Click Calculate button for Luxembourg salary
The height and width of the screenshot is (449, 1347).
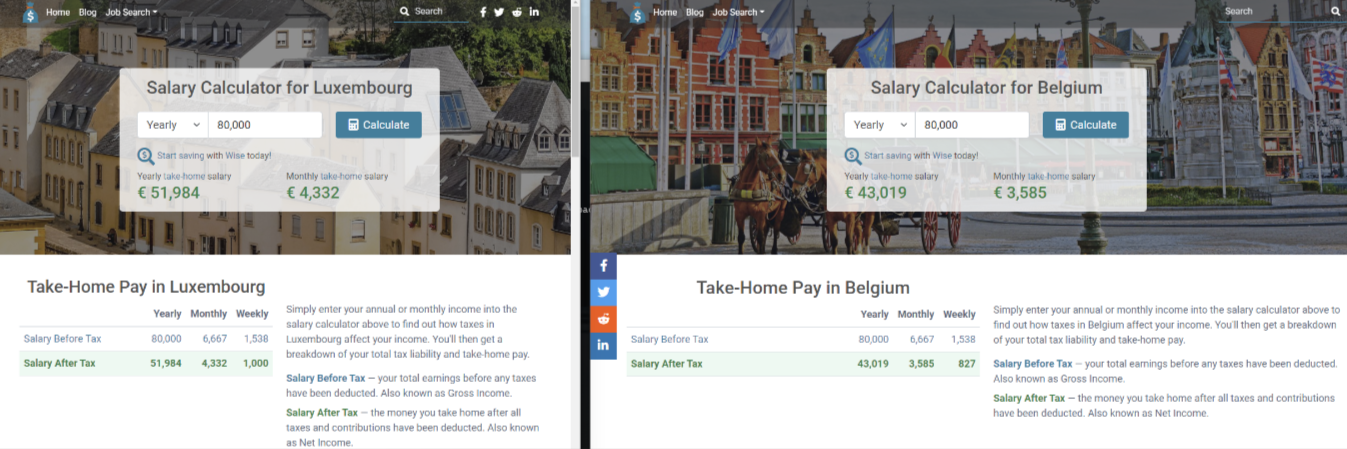[379, 125]
